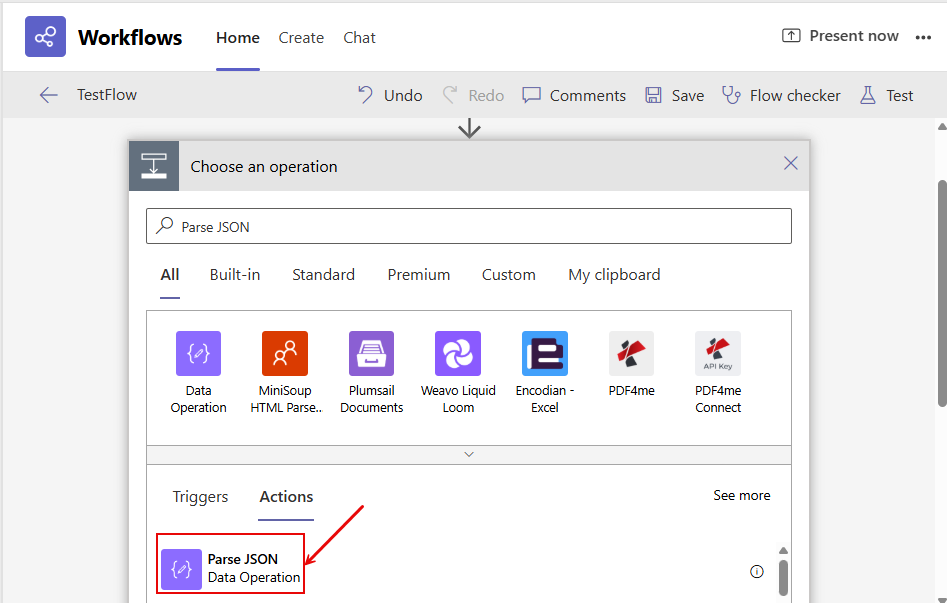Select the Data Operation connector icon
Screen dimensions: 947x603
(198, 354)
